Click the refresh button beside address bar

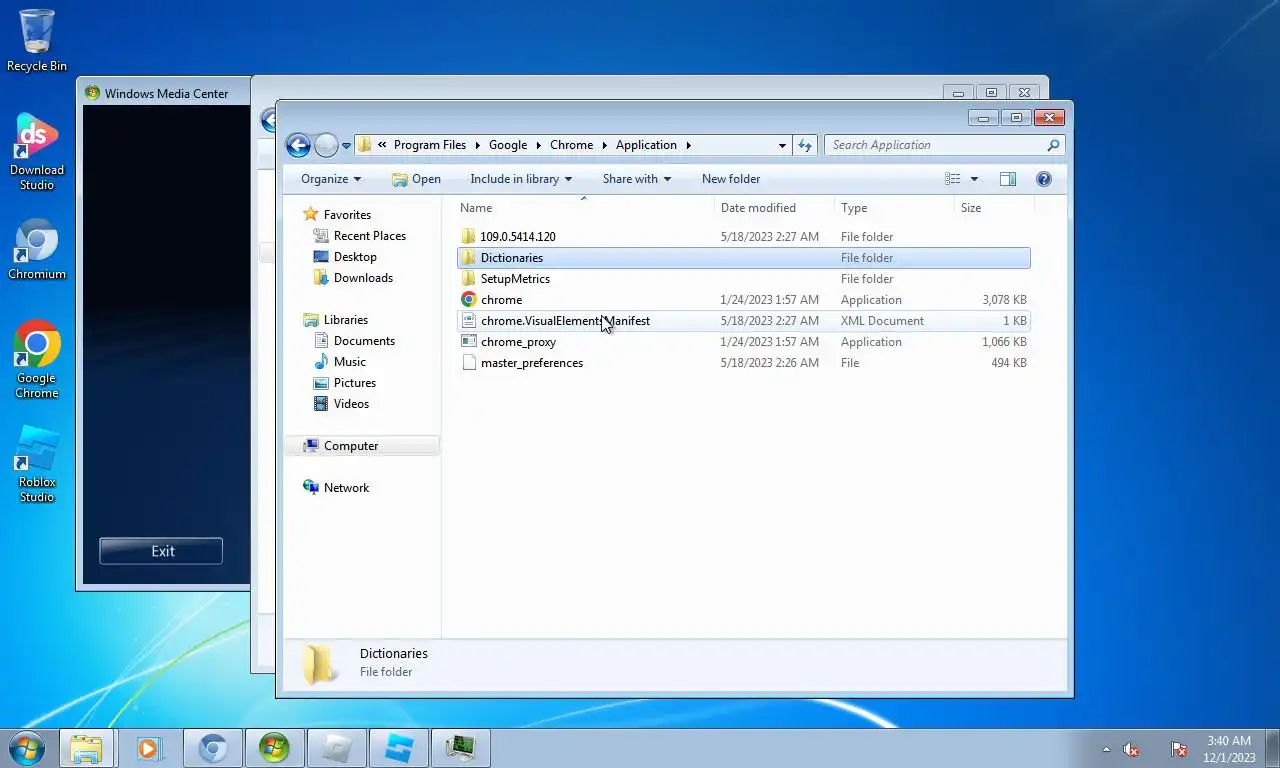pyautogui.click(x=805, y=145)
